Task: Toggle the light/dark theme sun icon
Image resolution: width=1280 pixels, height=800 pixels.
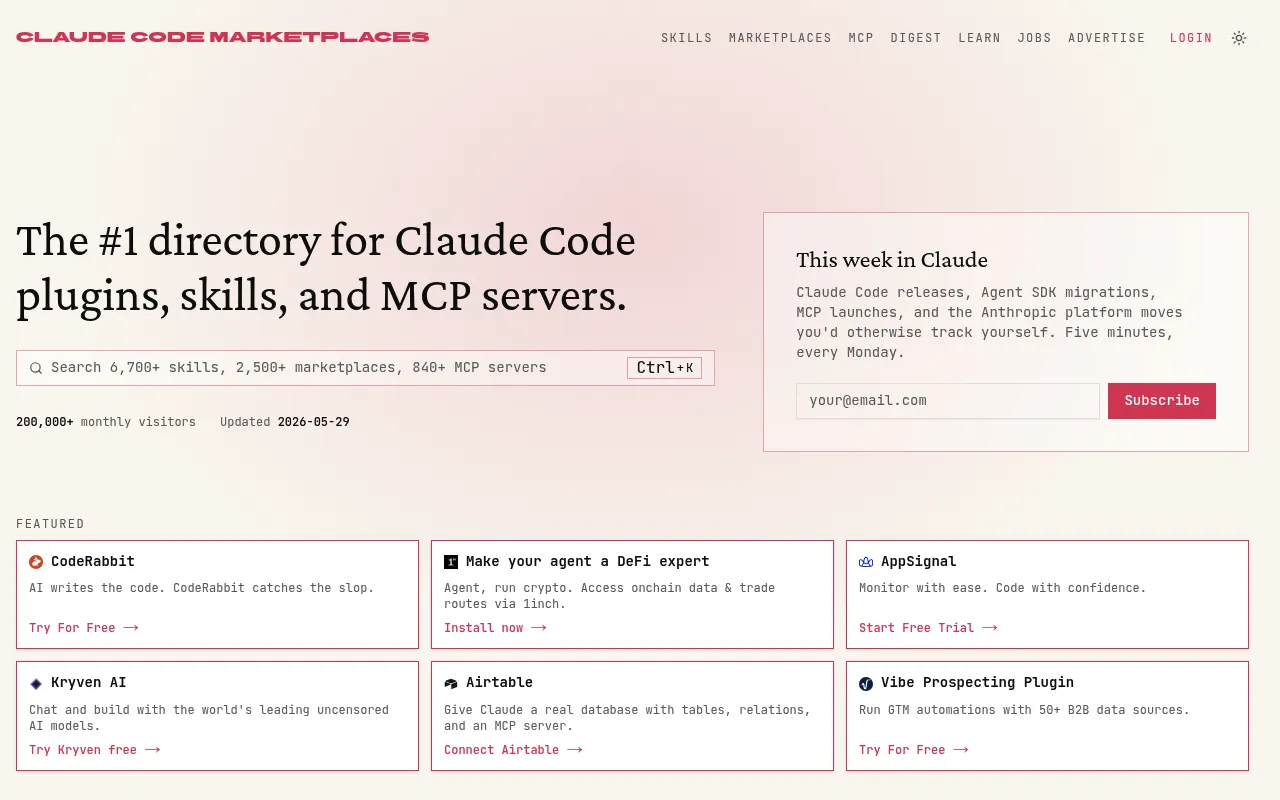Action: (1239, 38)
